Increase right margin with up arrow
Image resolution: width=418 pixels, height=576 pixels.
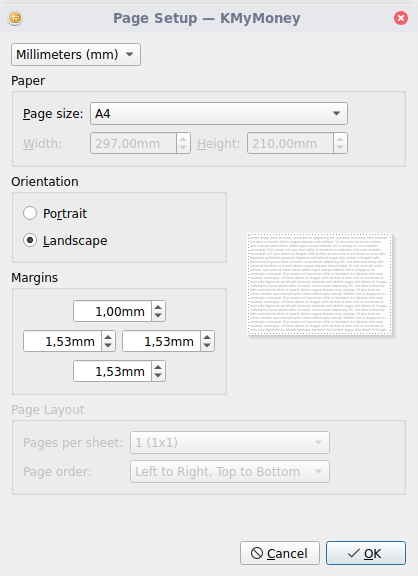[207, 337]
